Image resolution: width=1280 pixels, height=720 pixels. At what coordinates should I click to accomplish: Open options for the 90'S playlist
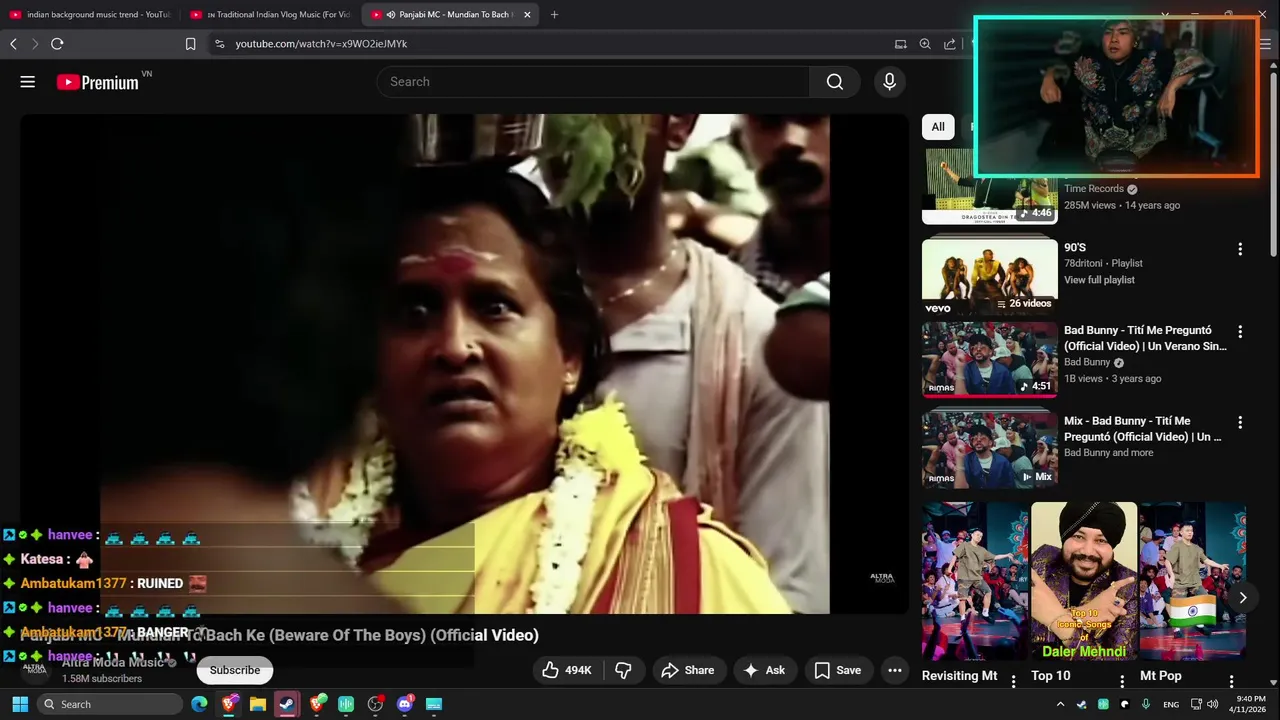(1240, 249)
